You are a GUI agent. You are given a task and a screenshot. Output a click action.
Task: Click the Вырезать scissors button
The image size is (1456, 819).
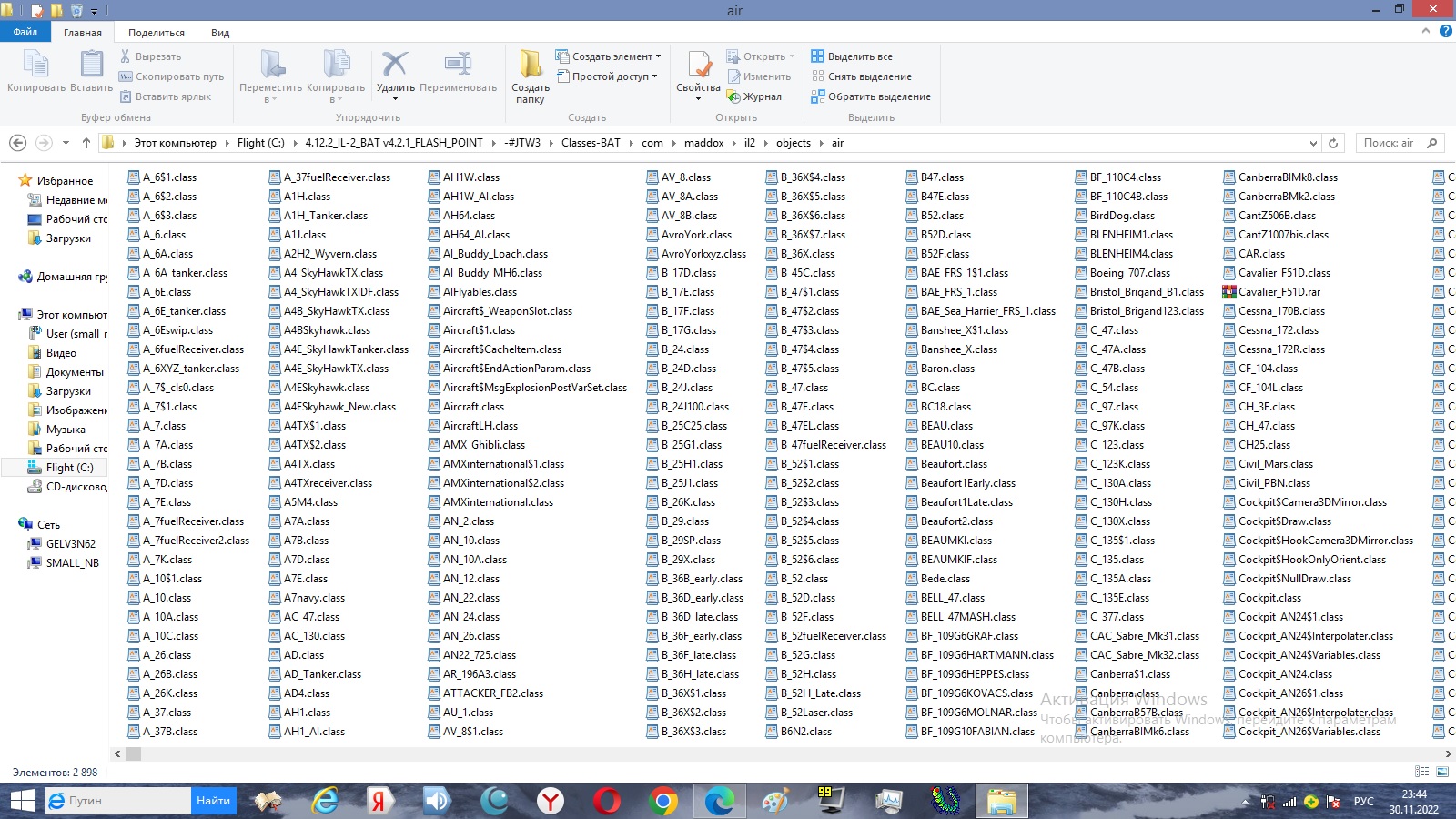point(150,56)
